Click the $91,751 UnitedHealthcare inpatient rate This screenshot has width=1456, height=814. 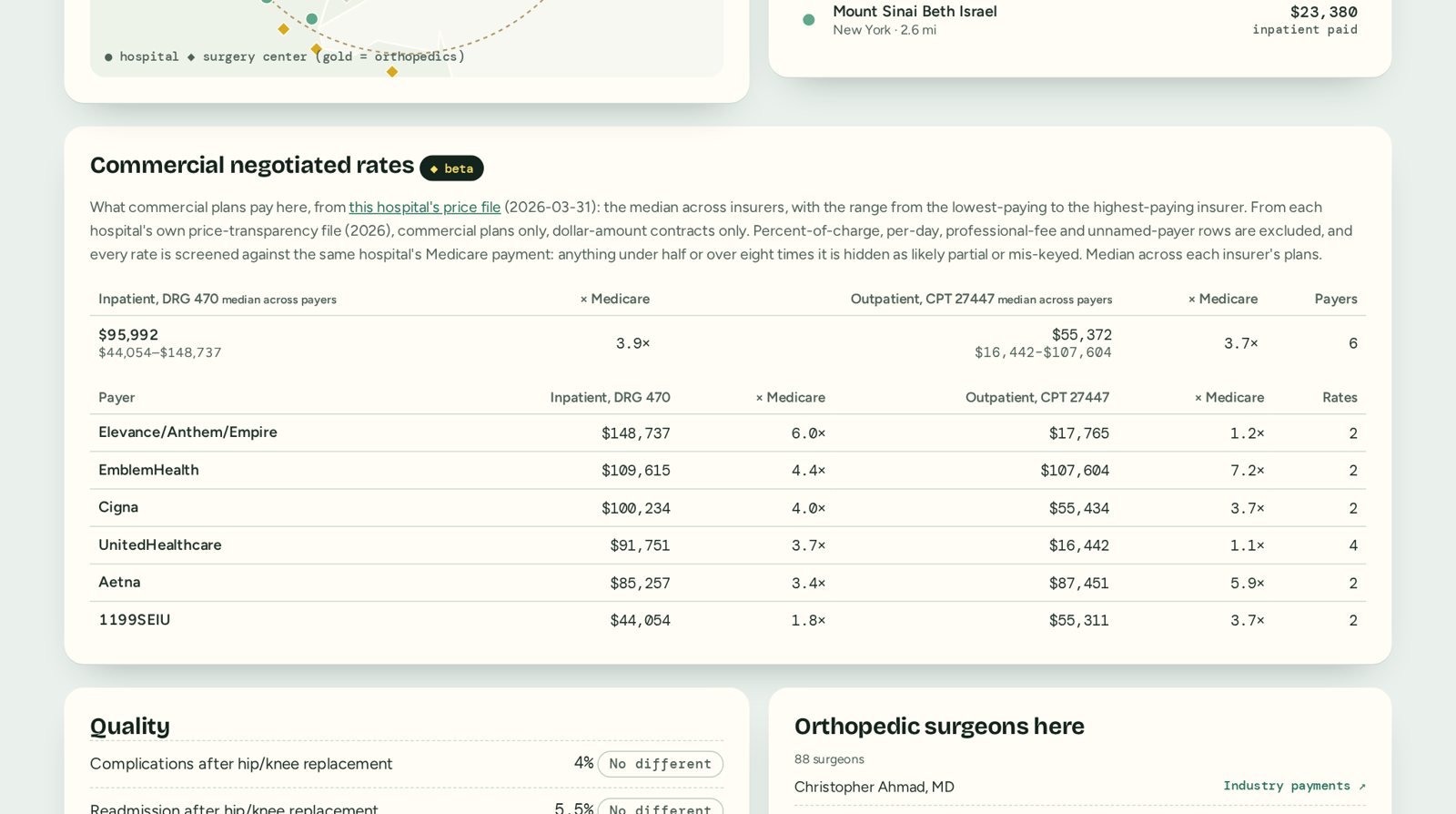click(x=640, y=545)
